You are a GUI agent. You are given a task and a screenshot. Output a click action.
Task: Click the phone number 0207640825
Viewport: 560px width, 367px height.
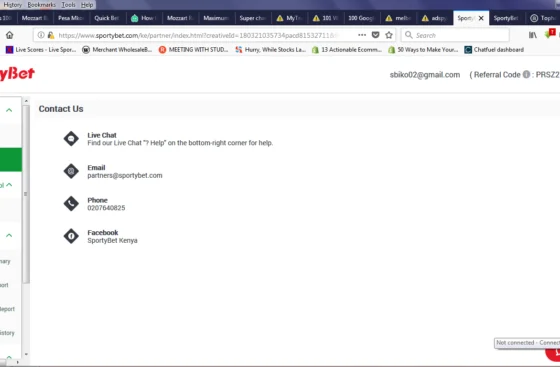click(x=106, y=208)
